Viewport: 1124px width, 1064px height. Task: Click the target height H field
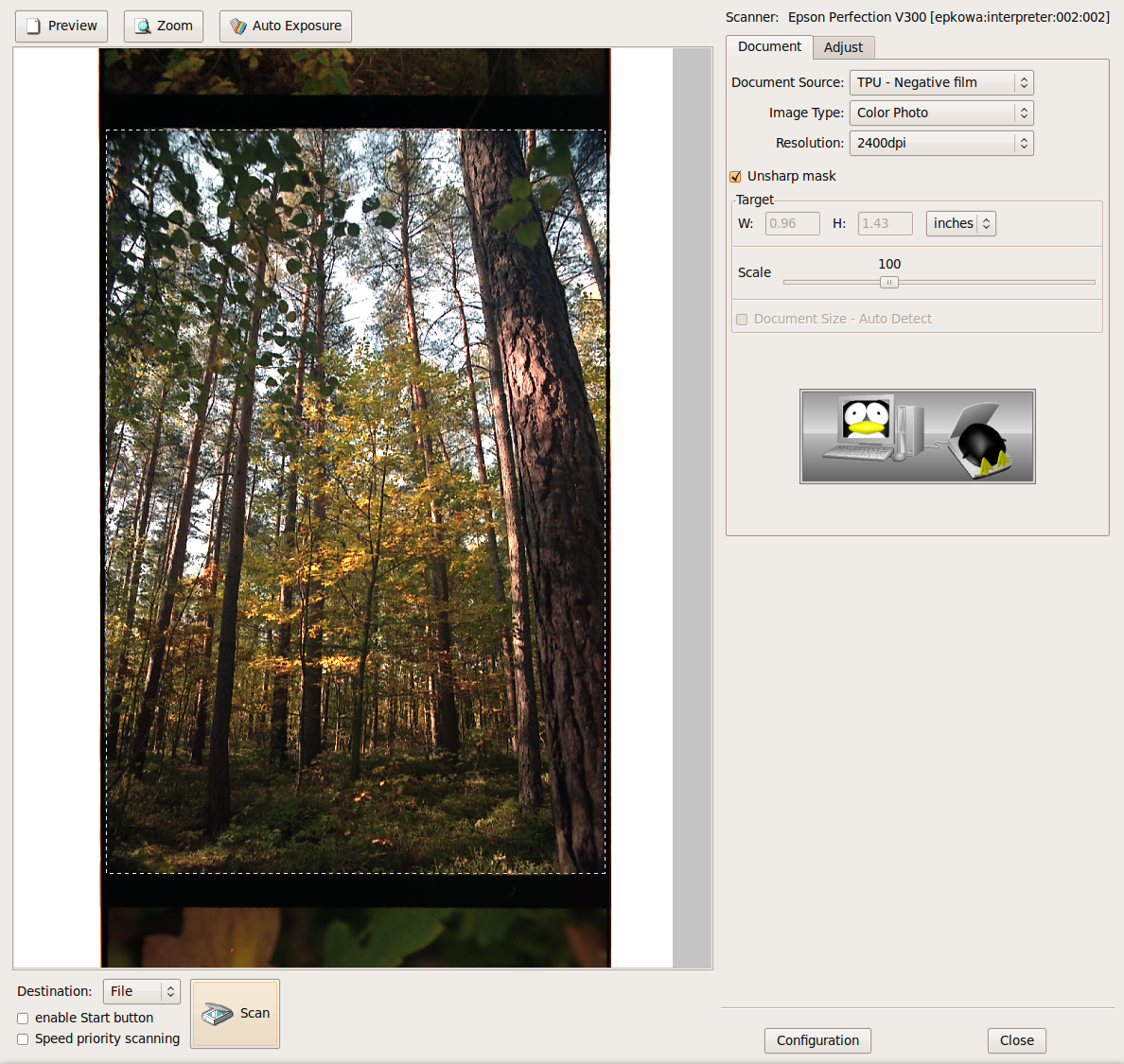(886, 223)
